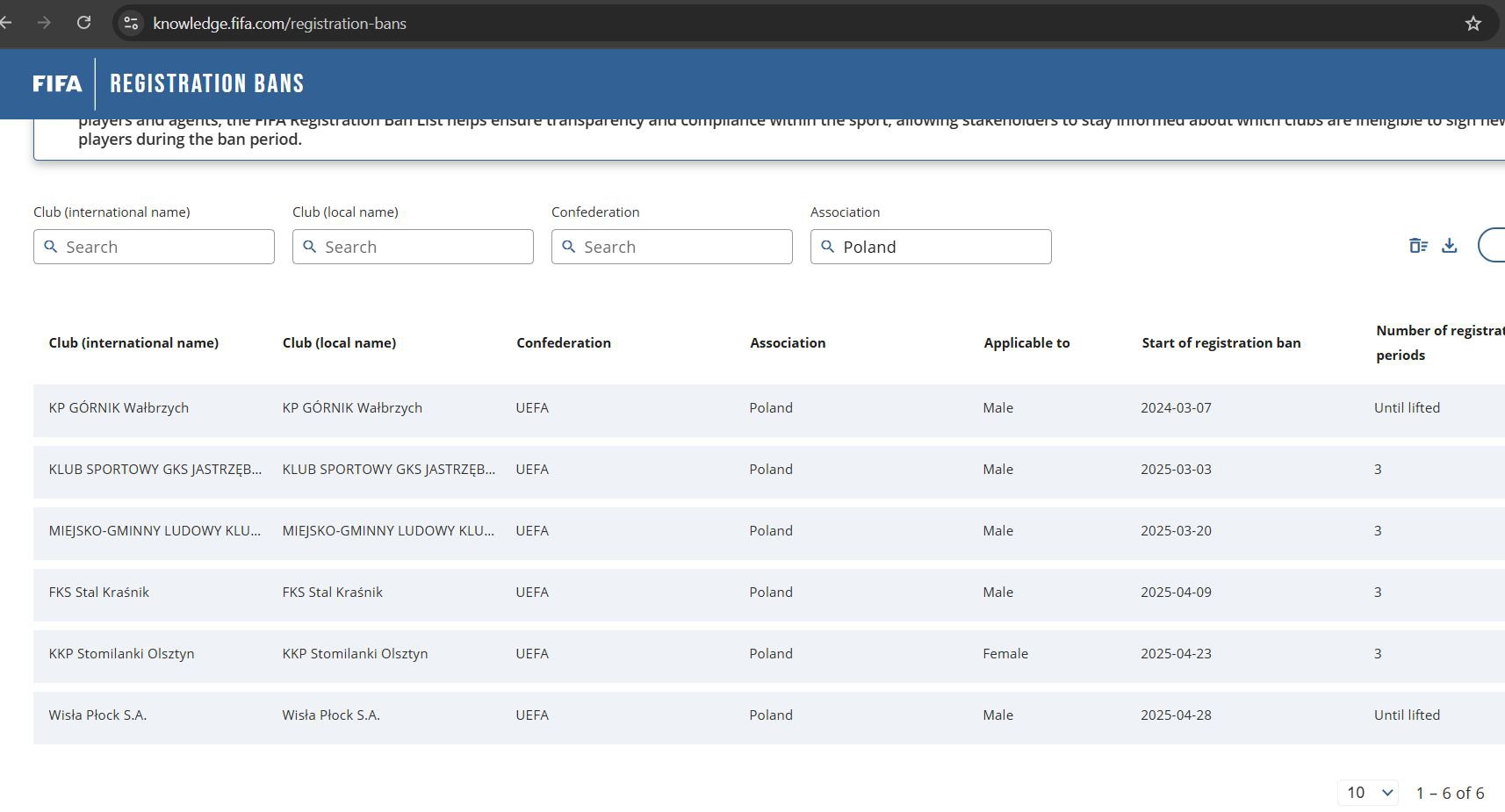This screenshot has width=1505, height=812.
Task: Bookmark this page with the star icon
Action: click(1473, 24)
